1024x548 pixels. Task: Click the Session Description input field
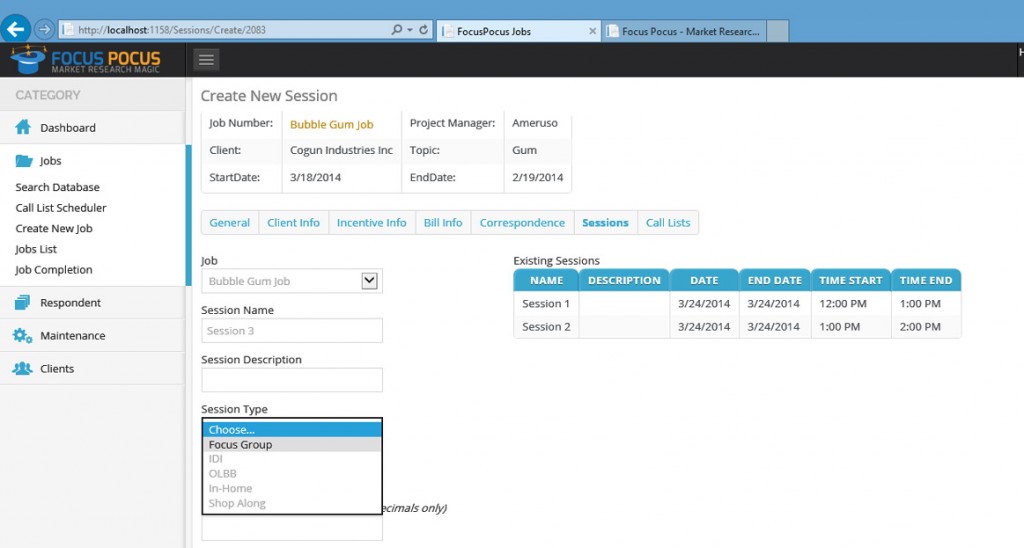pyautogui.click(x=291, y=380)
